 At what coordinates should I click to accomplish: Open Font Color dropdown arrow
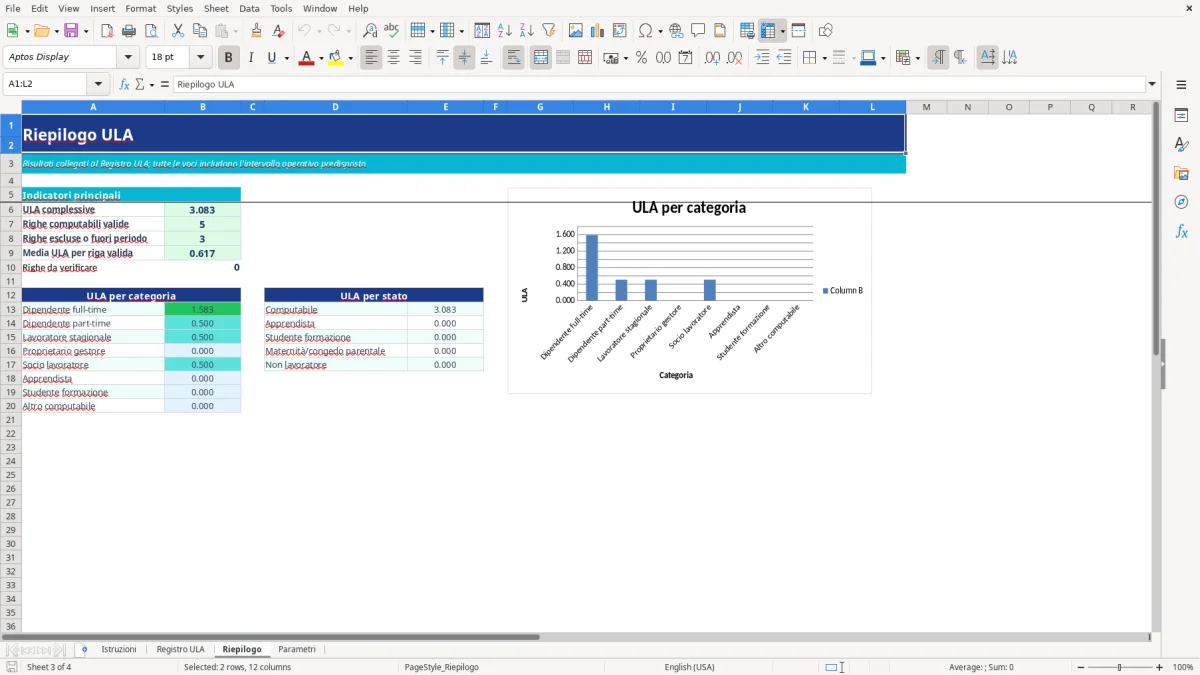[320, 58]
